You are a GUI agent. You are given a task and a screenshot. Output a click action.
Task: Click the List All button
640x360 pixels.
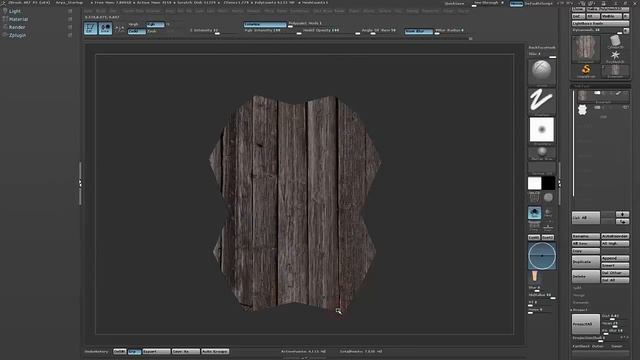point(586,218)
